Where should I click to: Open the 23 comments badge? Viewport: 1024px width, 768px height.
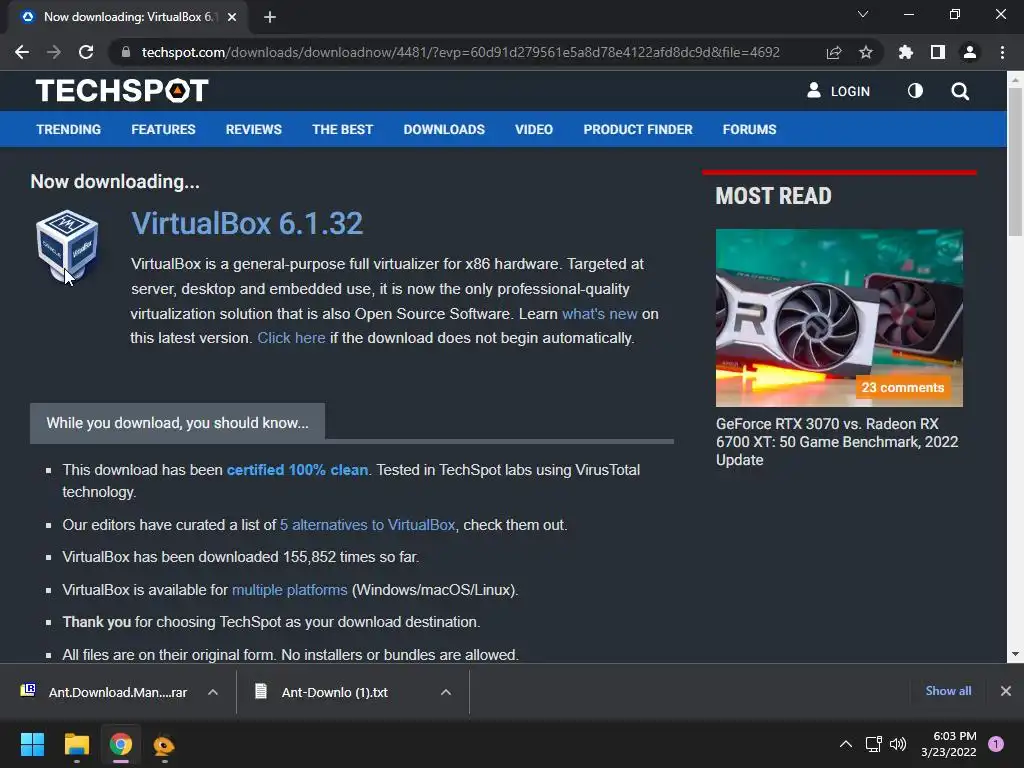pos(903,387)
